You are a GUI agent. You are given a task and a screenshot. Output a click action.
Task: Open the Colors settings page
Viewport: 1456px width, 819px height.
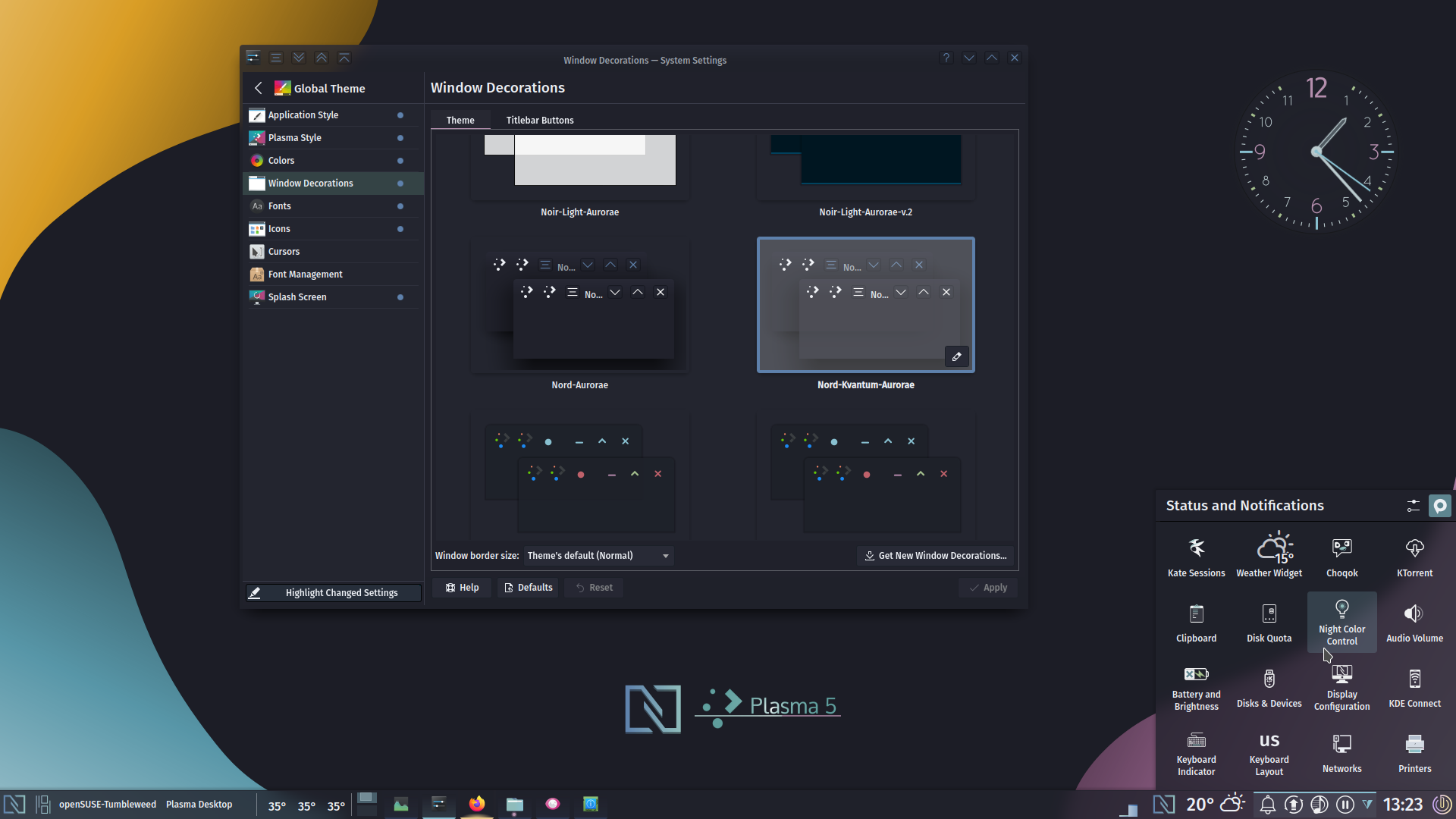tap(333, 161)
